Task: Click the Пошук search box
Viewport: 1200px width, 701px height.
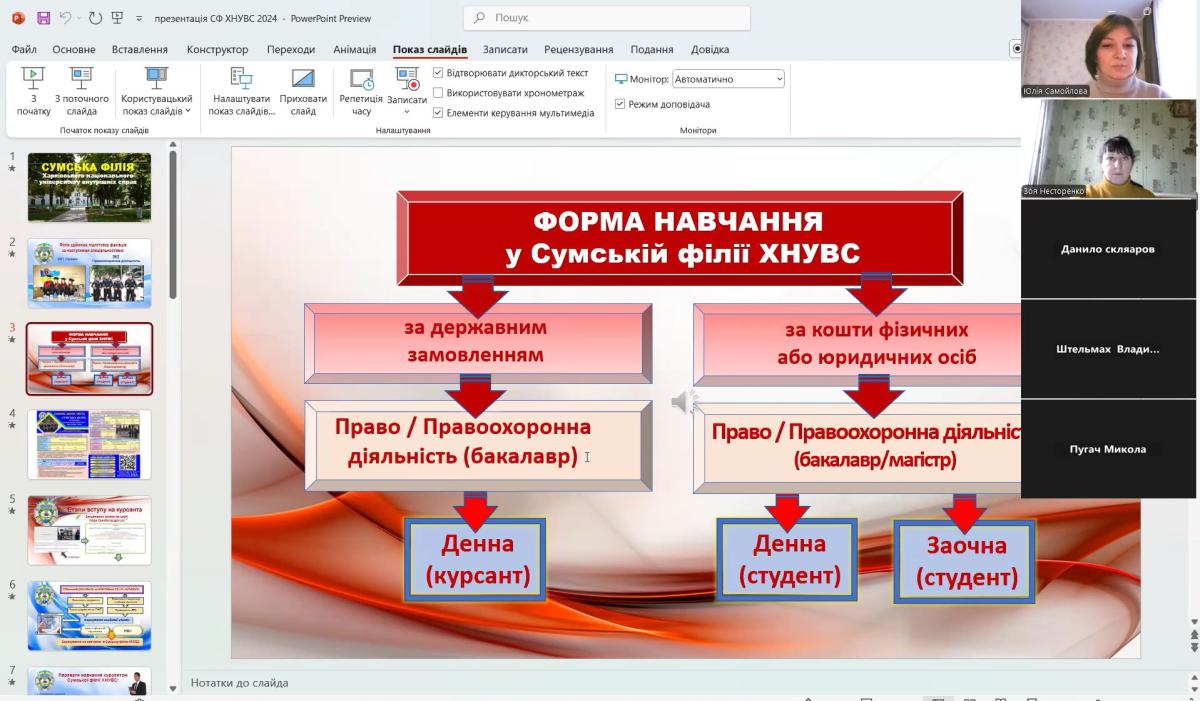Action: [607, 18]
